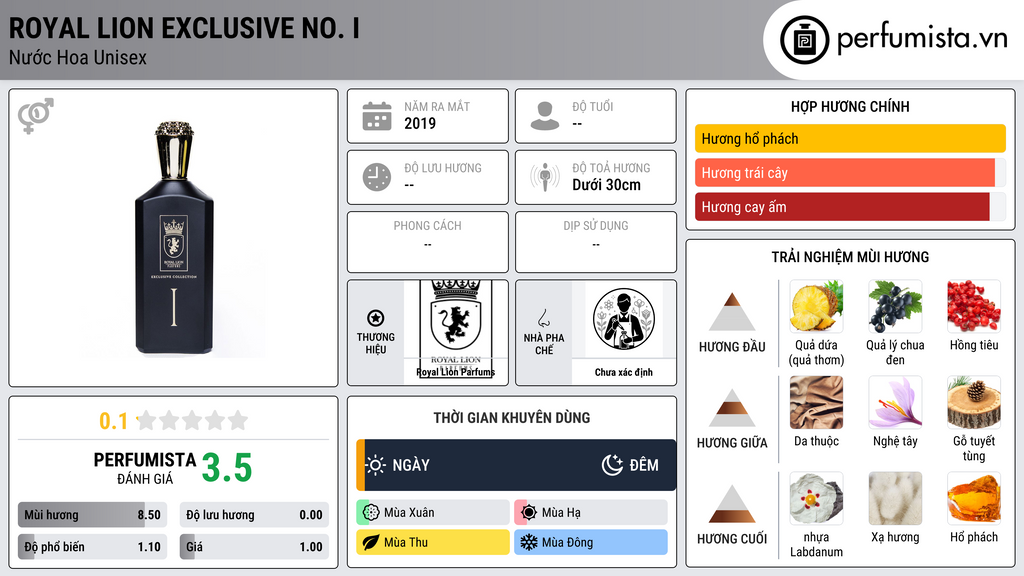Click the Hương trái cây accord bar
The width and height of the screenshot is (1024, 576).
(x=844, y=173)
